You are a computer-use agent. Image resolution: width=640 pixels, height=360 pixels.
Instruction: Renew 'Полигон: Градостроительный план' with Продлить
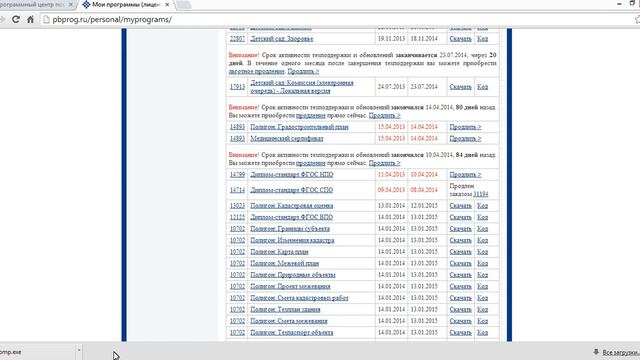[465, 127]
